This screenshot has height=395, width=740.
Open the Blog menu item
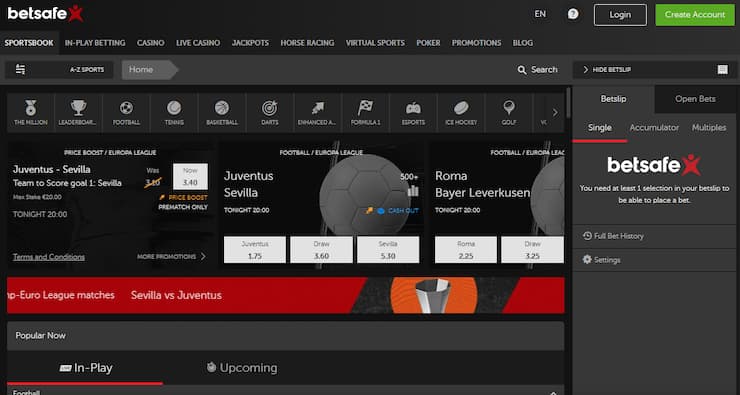(x=522, y=43)
